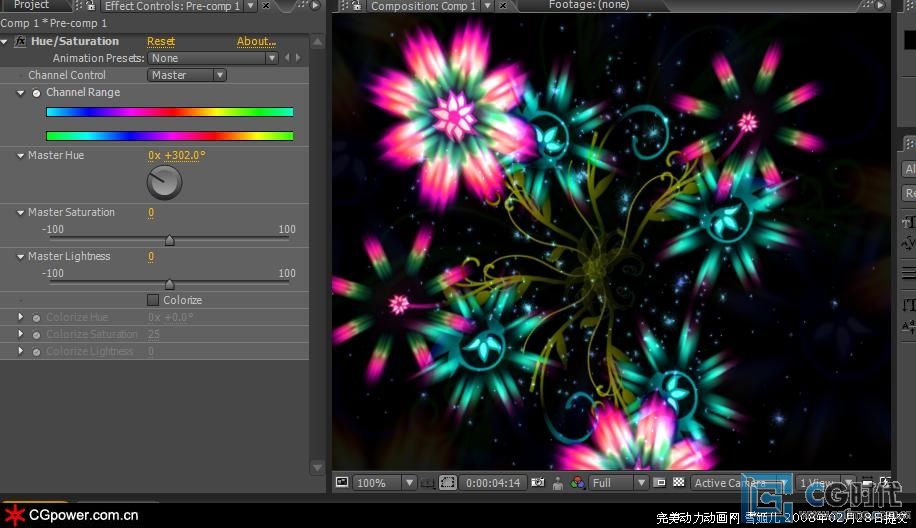This screenshot has height=528, width=916.
Task: Open the 100% magnification dropdown
Action: [384, 483]
